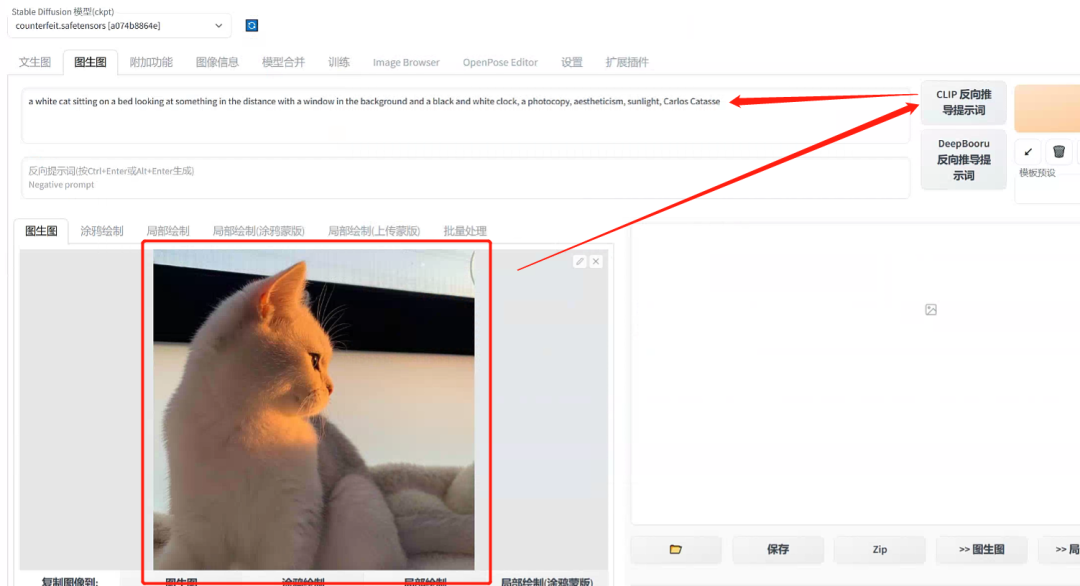The image size is (1080, 586).
Task: Open the 设置 tab
Action: click(572, 62)
